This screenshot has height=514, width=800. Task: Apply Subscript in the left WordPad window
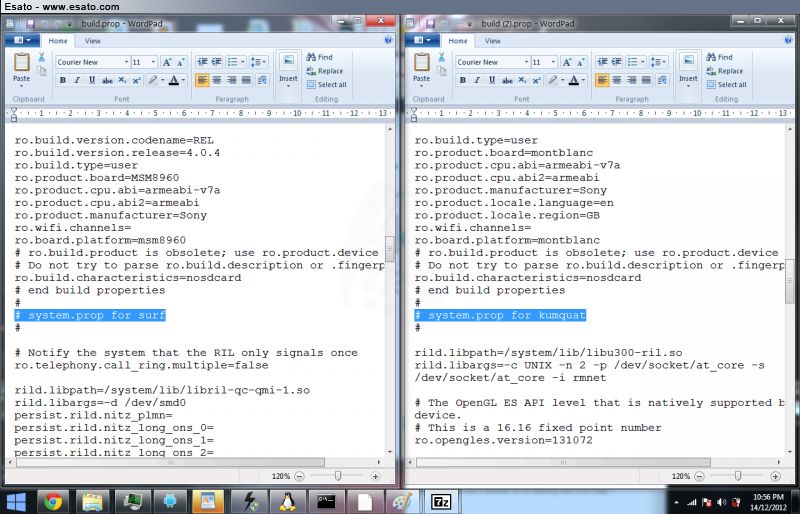click(122, 80)
